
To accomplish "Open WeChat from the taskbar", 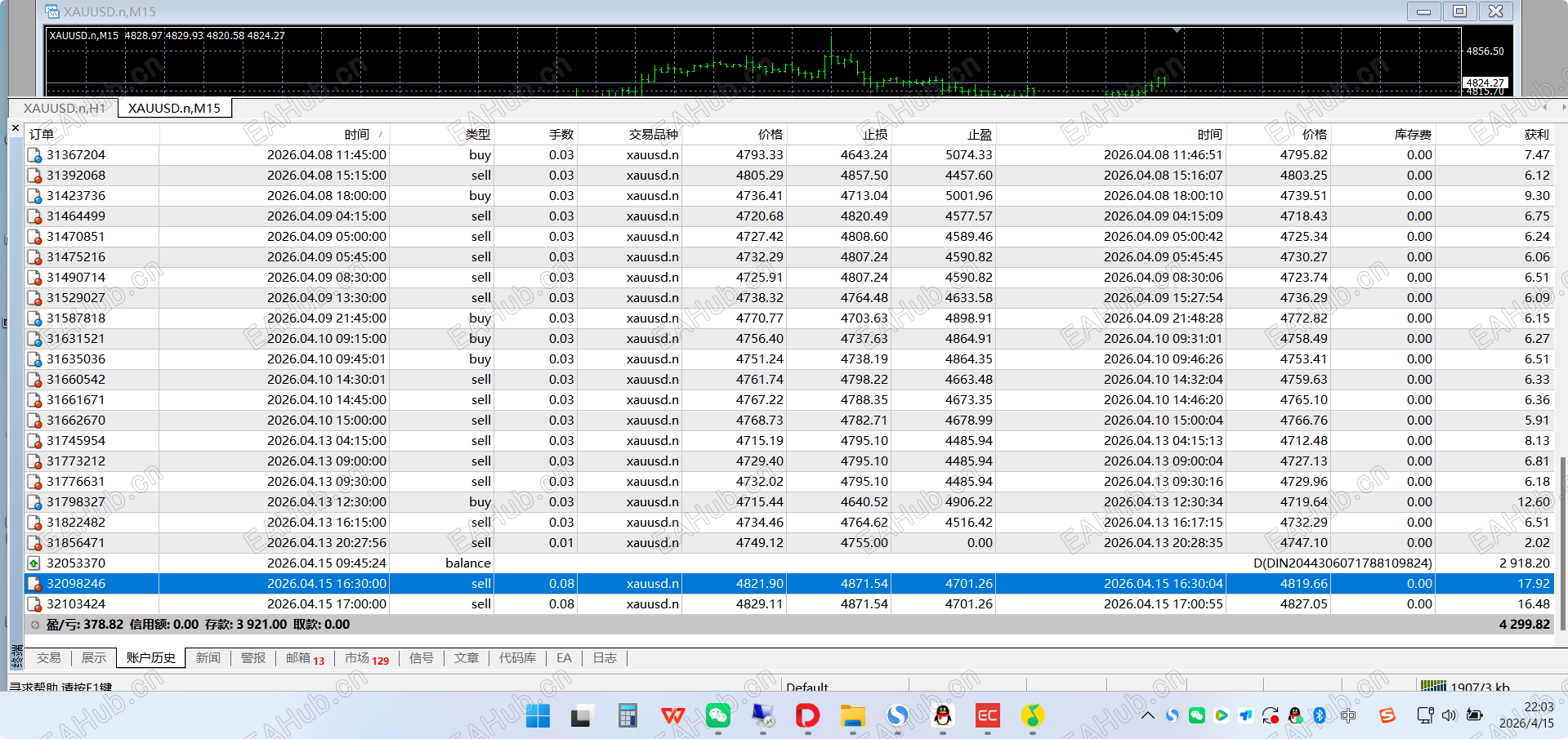I will [x=717, y=716].
